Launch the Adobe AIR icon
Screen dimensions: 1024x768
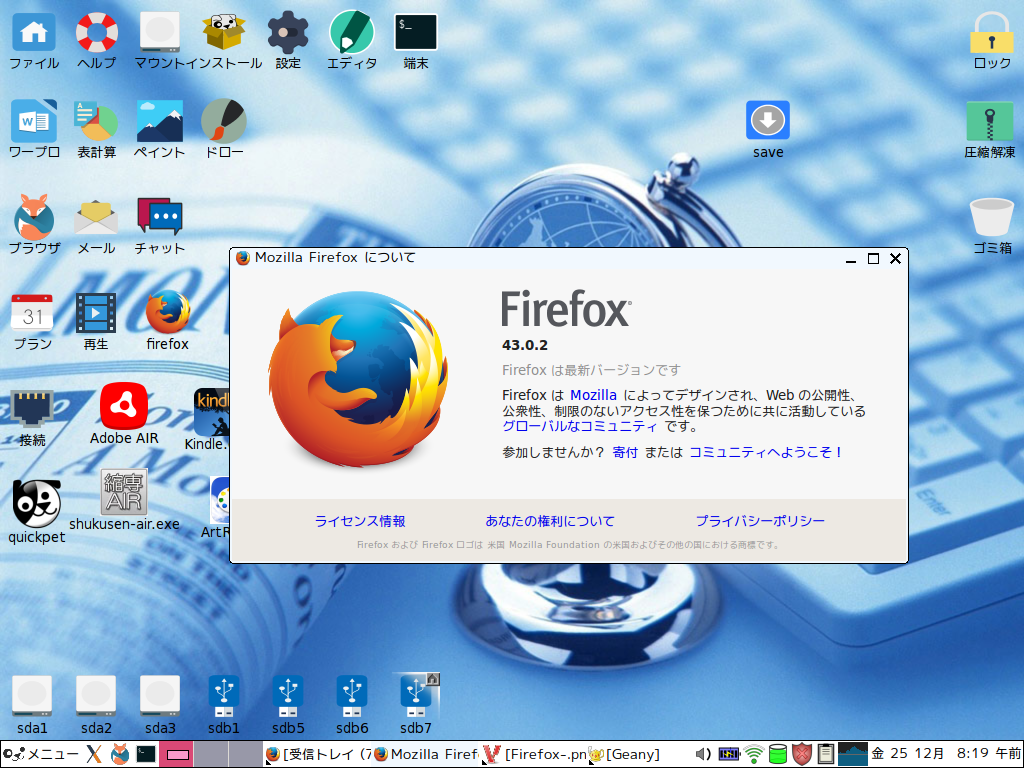click(124, 406)
